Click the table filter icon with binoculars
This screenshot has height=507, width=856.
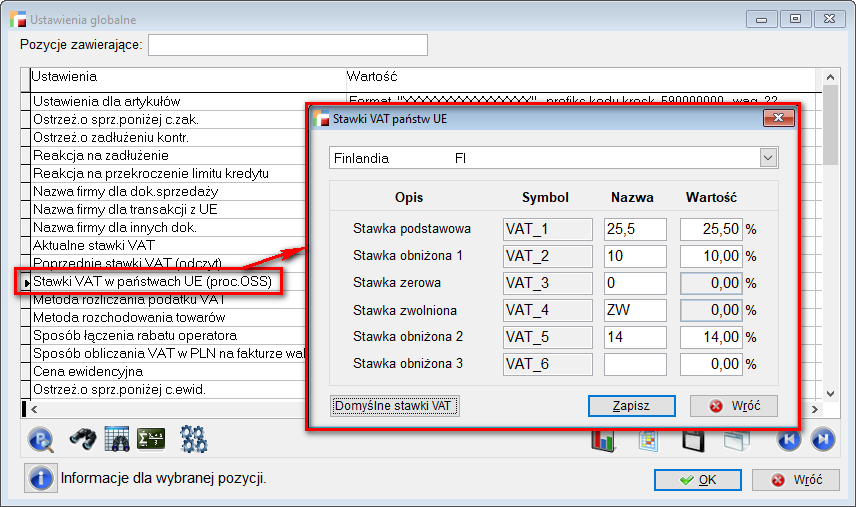pyautogui.click(x=116, y=438)
